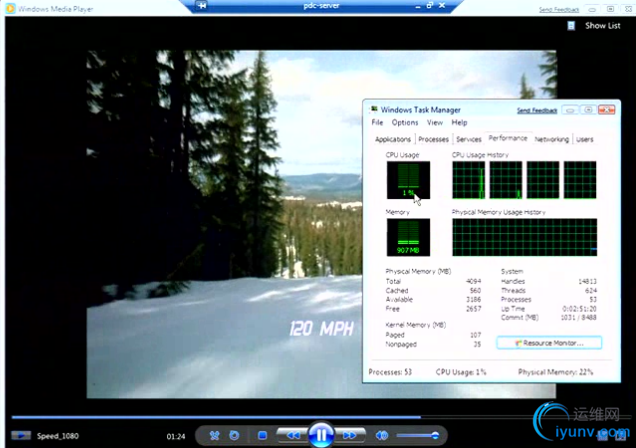Click the Windows Media Player logo icon
The height and width of the screenshot is (448, 636).
pyautogui.click(x=11, y=9)
